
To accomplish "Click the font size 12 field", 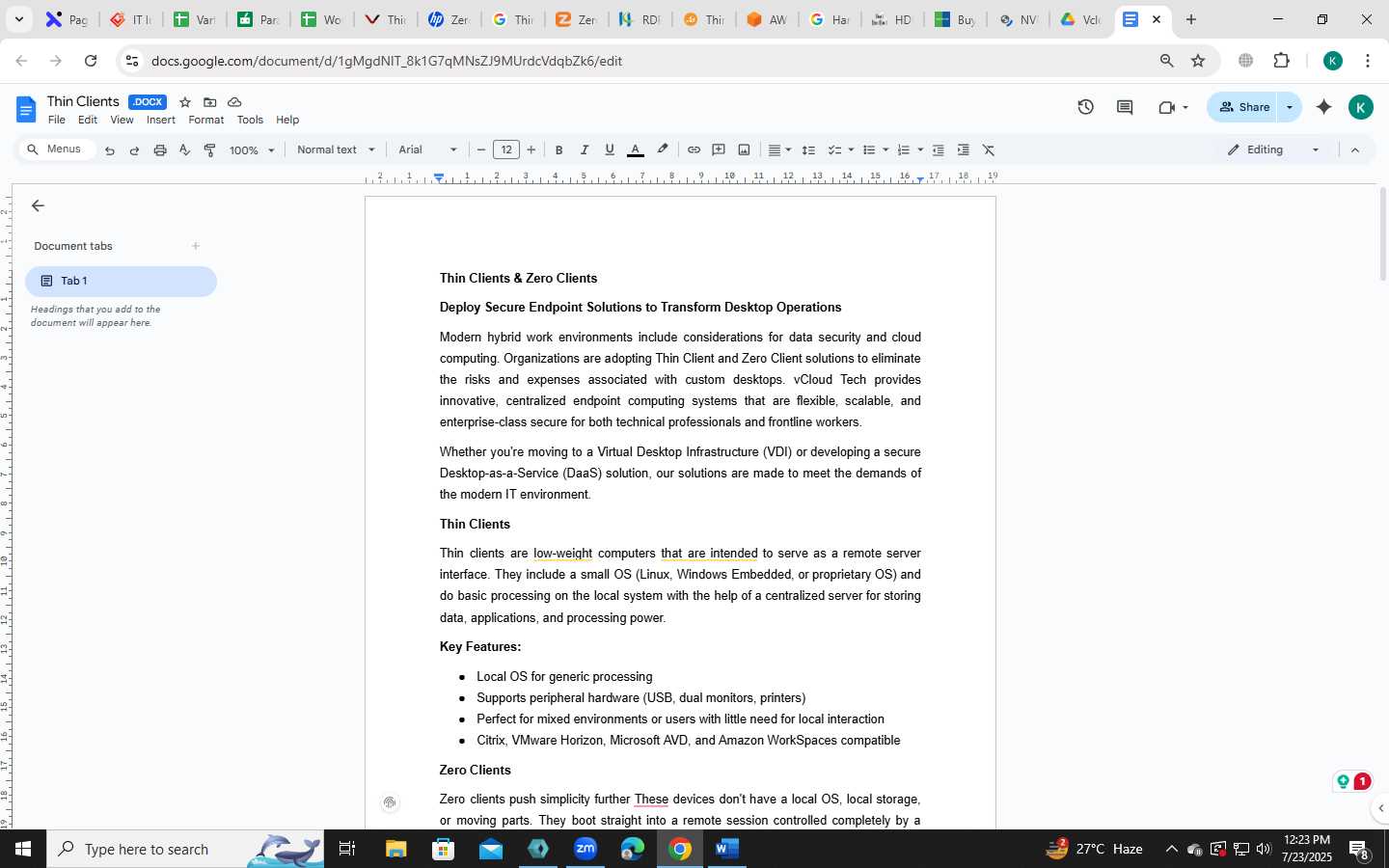I will (506, 149).
